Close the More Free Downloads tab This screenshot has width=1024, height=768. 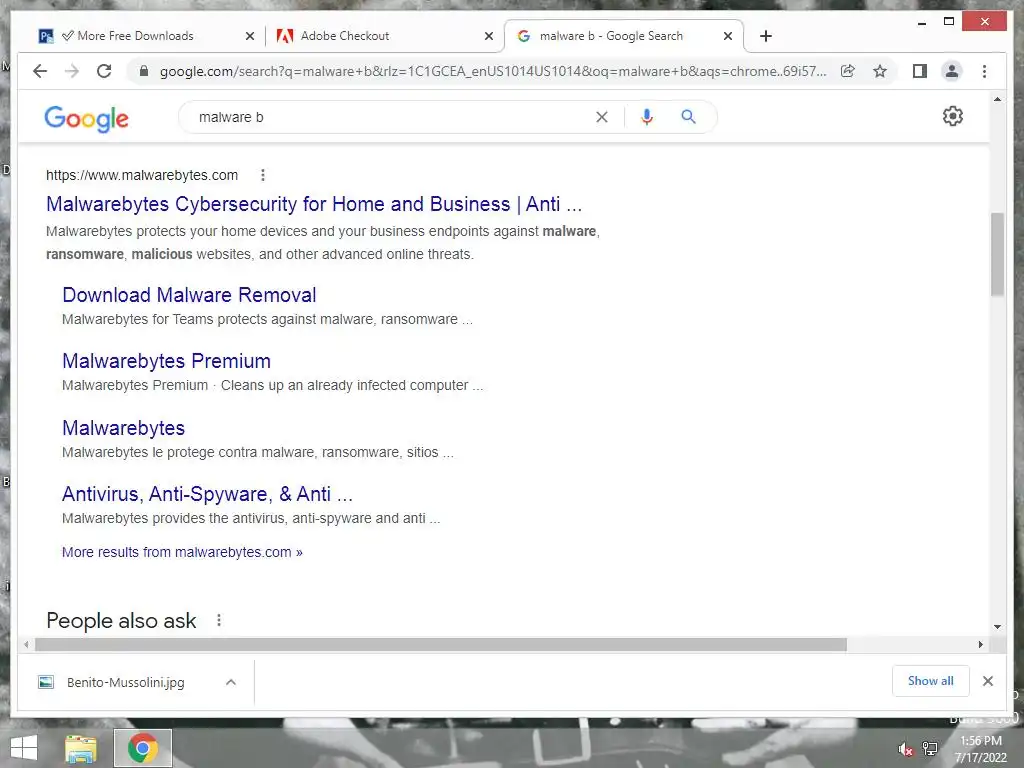(x=249, y=36)
